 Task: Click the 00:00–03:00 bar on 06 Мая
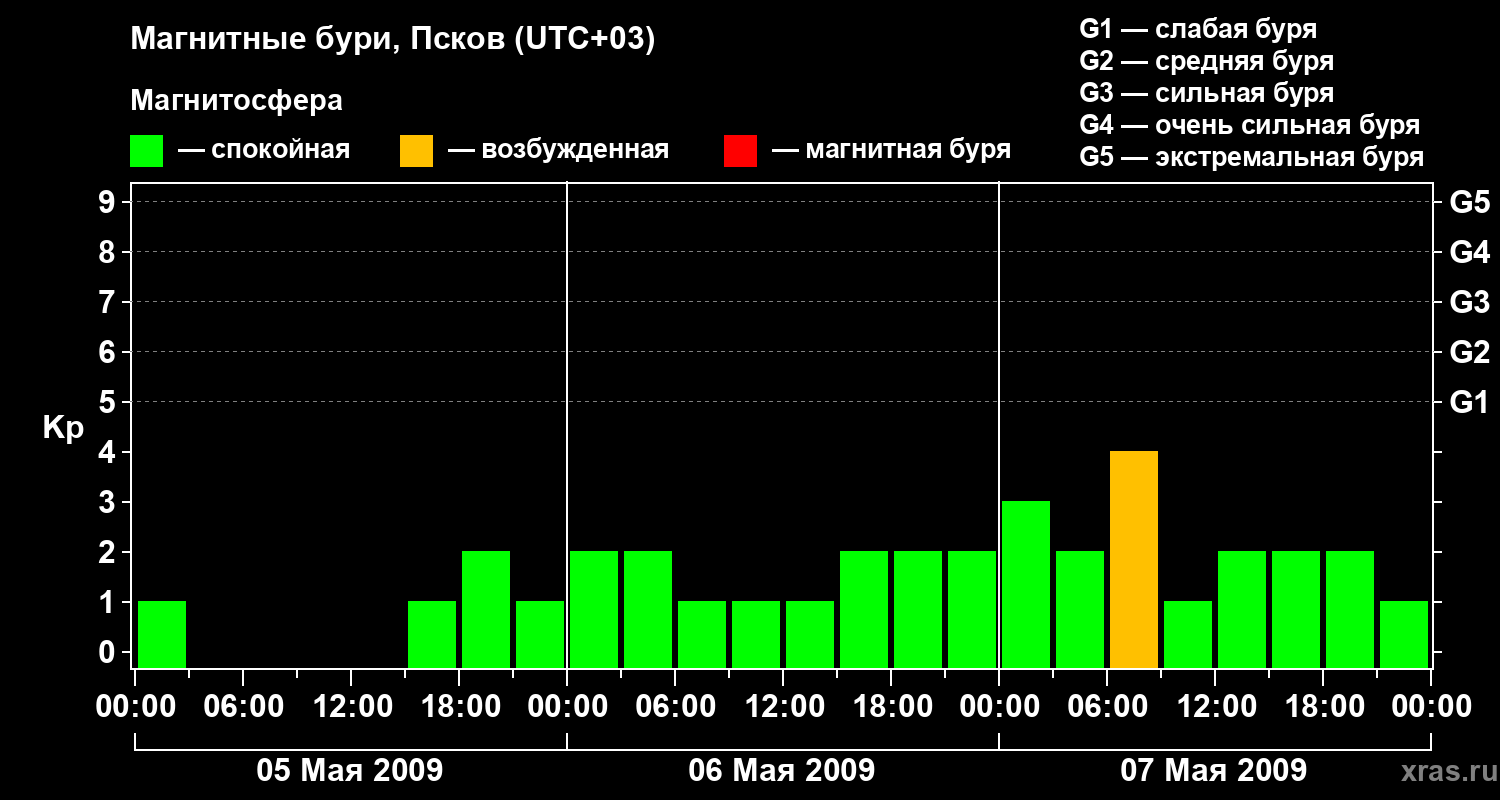(594, 609)
